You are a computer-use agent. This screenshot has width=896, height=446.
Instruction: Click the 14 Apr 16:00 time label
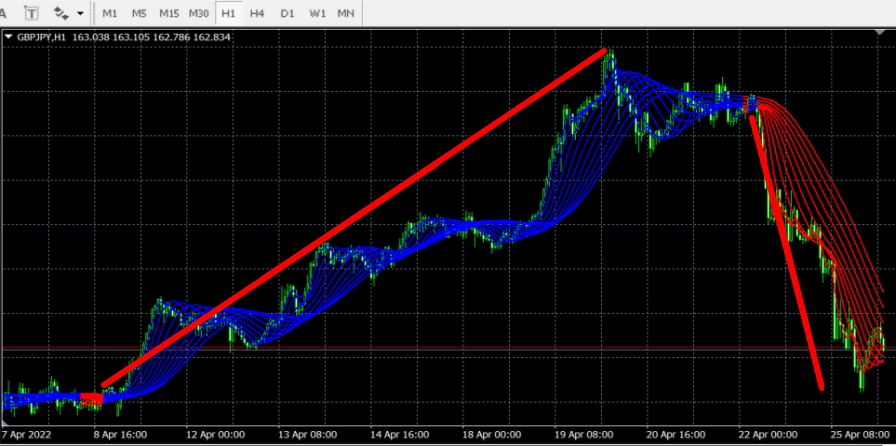[x=399, y=435]
